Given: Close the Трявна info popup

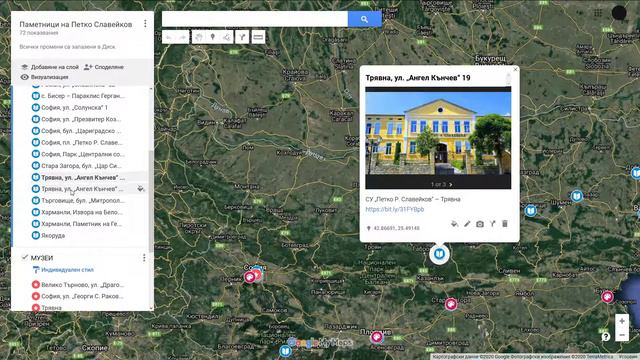Looking at the screenshot, I should click(x=515, y=70).
